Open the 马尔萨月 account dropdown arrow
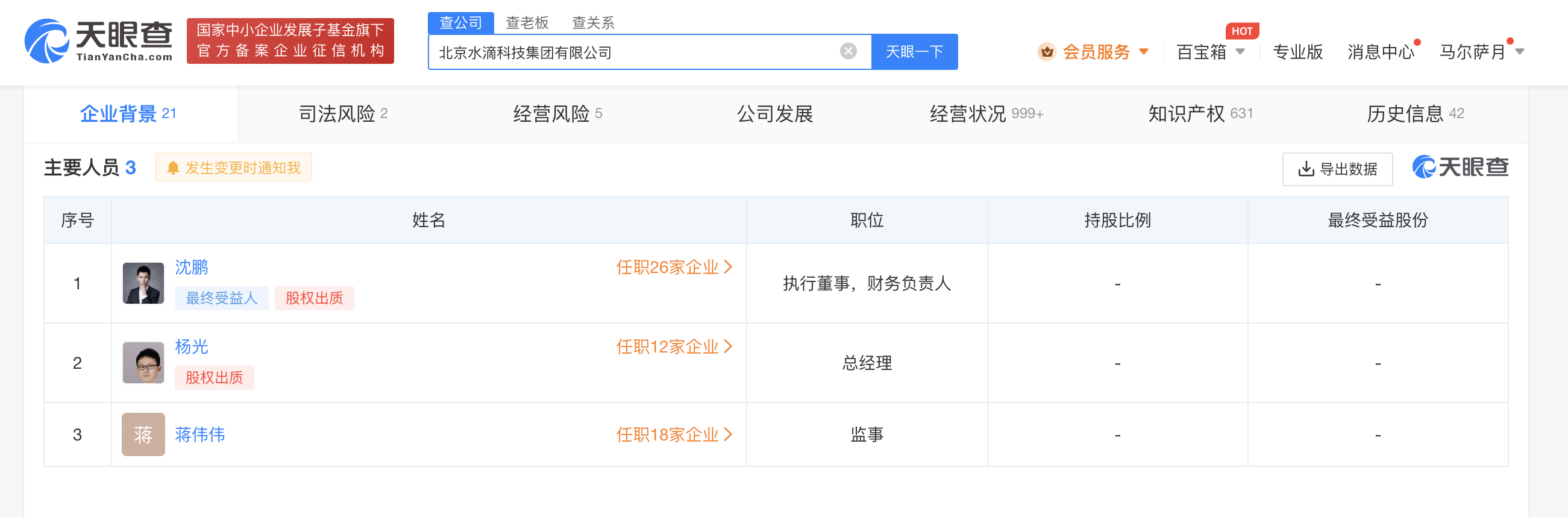 (x=1520, y=52)
